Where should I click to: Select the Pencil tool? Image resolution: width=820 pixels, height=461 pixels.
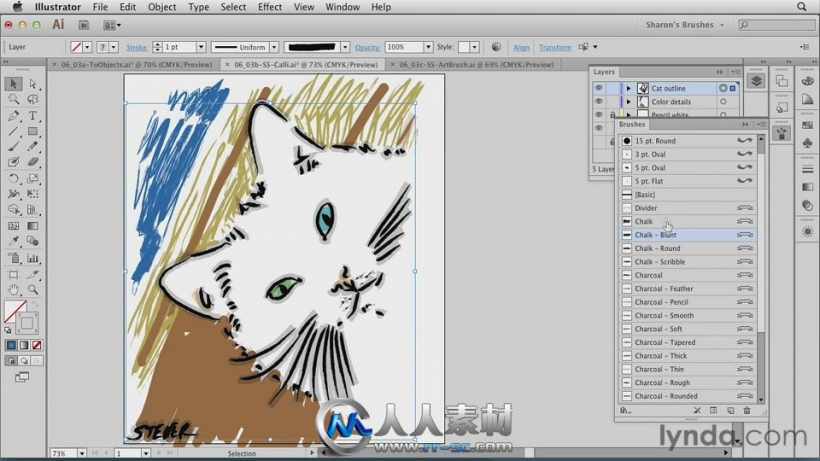click(33, 147)
